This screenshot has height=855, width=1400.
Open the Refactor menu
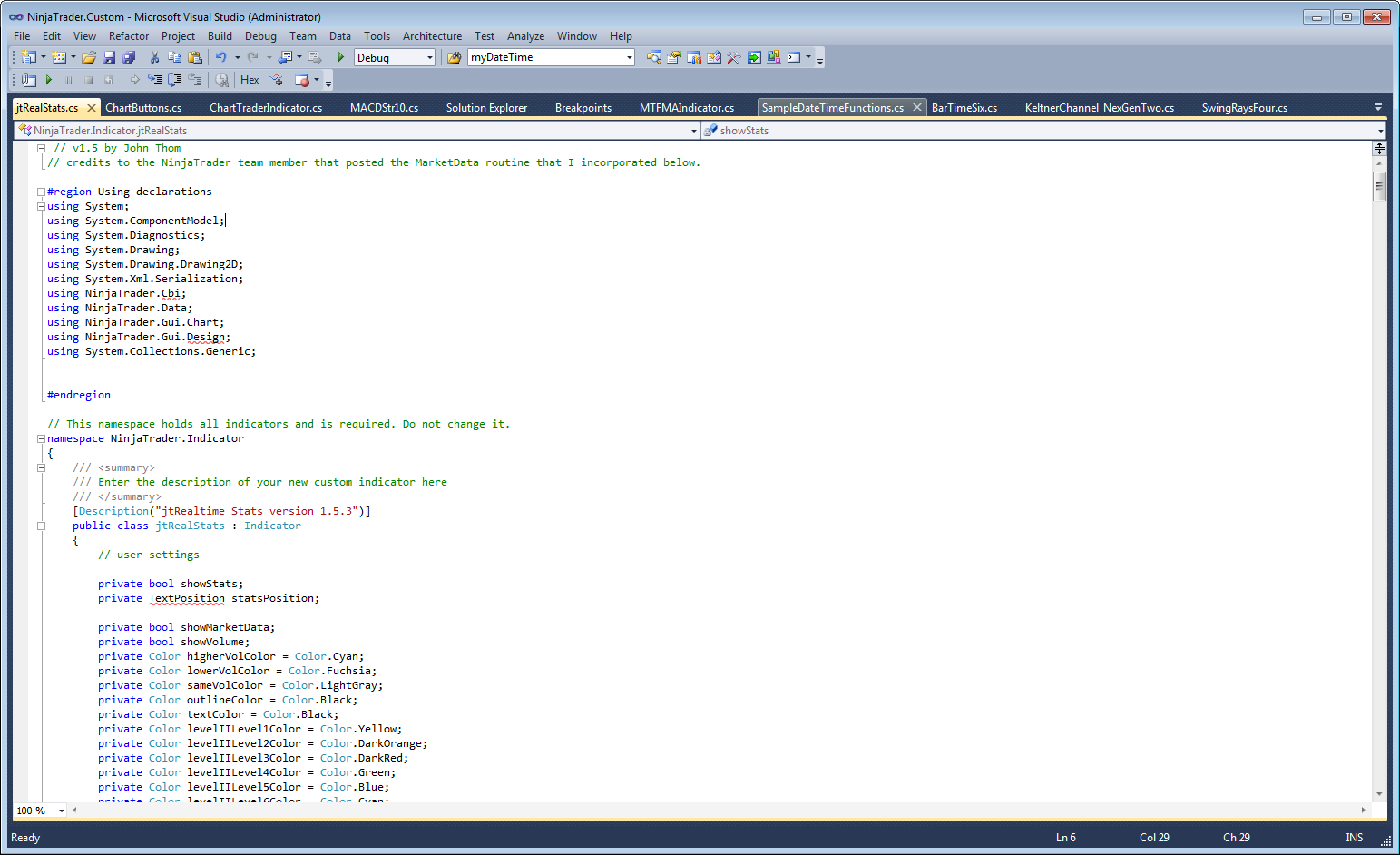click(128, 36)
